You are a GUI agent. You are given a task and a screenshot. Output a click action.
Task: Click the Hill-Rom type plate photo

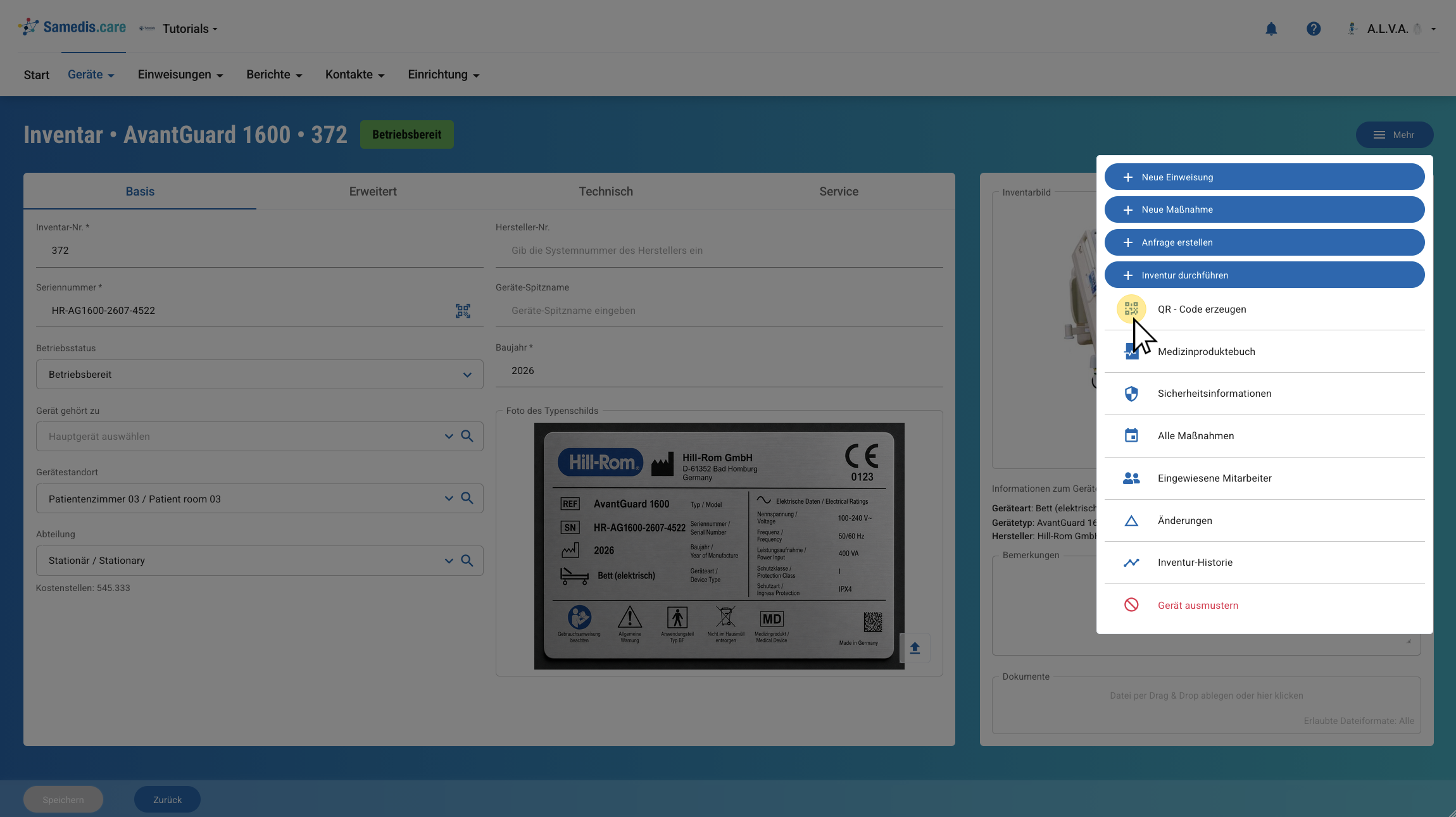point(719,546)
